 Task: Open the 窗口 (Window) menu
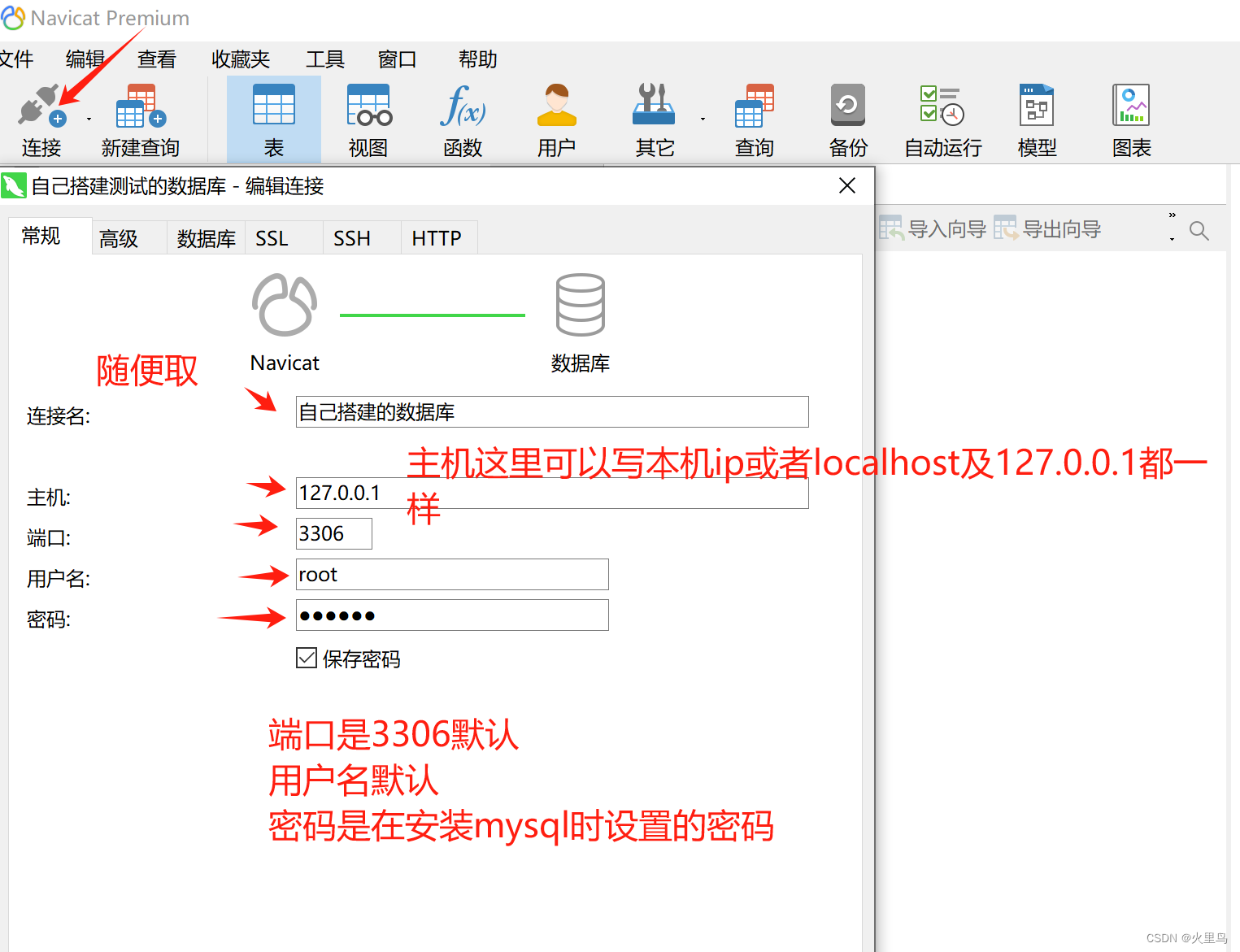(398, 59)
